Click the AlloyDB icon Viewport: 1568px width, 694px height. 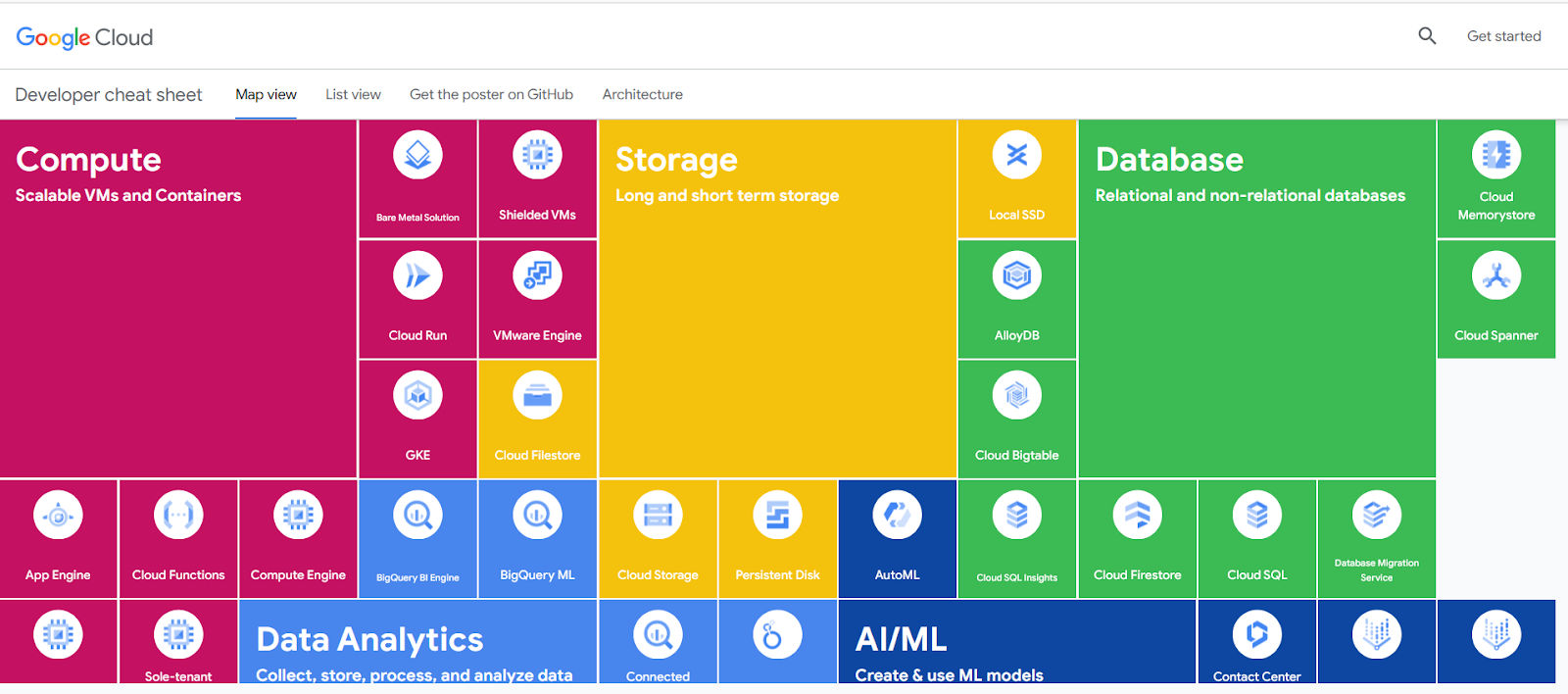[1017, 275]
